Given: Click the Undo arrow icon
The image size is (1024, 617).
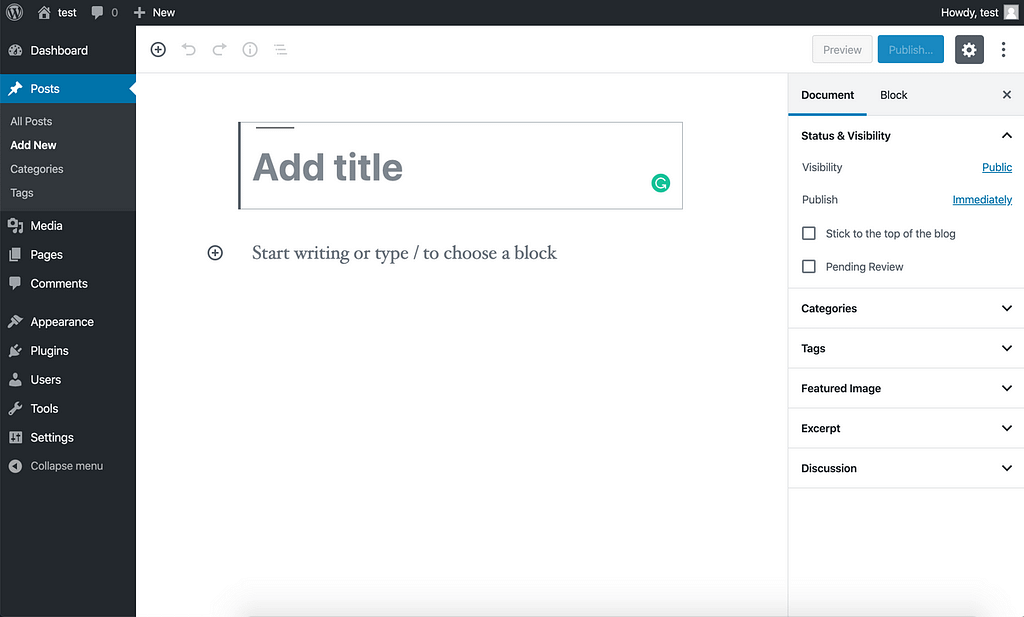Looking at the screenshot, I should coord(189,50).
